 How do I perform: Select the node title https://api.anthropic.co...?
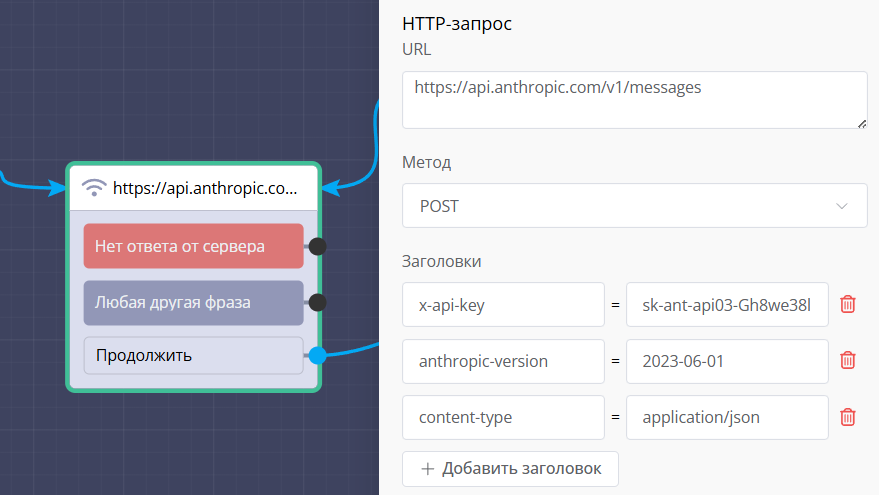(x=204, y=187)
